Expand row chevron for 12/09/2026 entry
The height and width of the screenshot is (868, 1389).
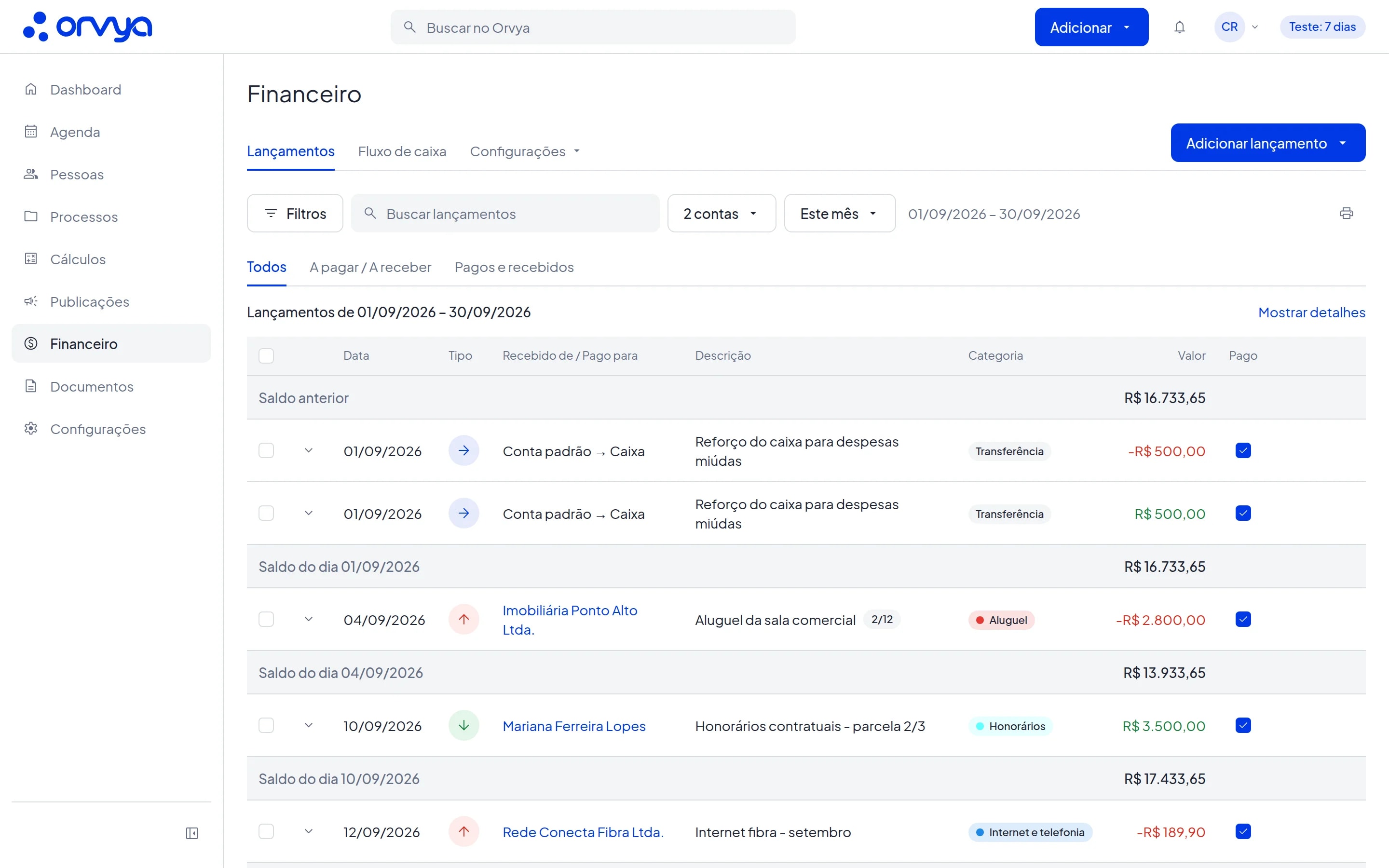(x=308, y=832)
